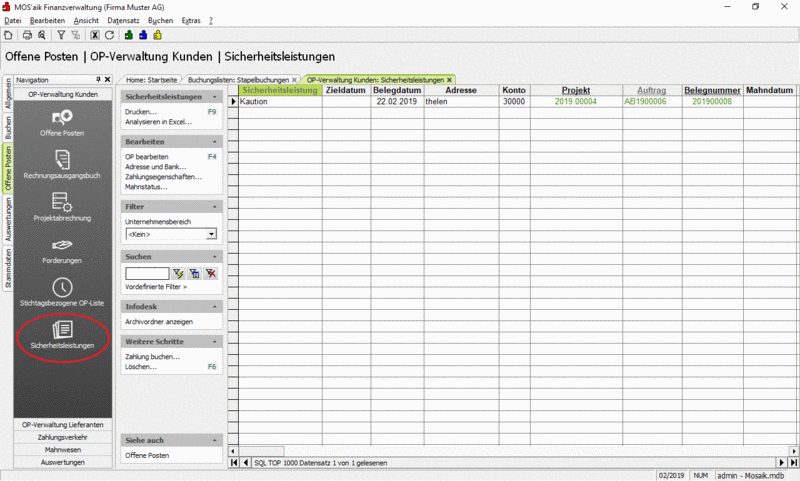The width and height of the screenshot is (800, 481).
Task: Click the filter funnel toolbar icon
Action: [61, 35]
